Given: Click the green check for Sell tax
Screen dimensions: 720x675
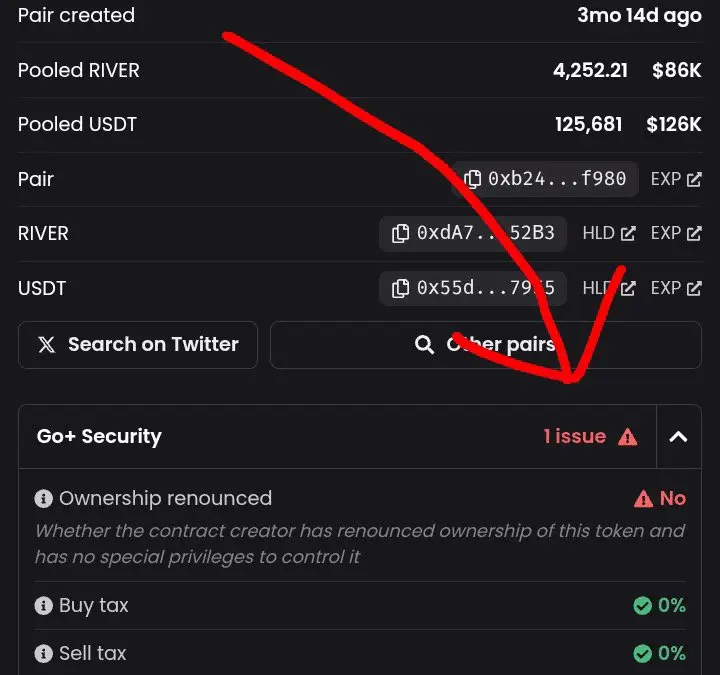Looking at the screenshot, I should pyautogui.click(x=642, y=653).
